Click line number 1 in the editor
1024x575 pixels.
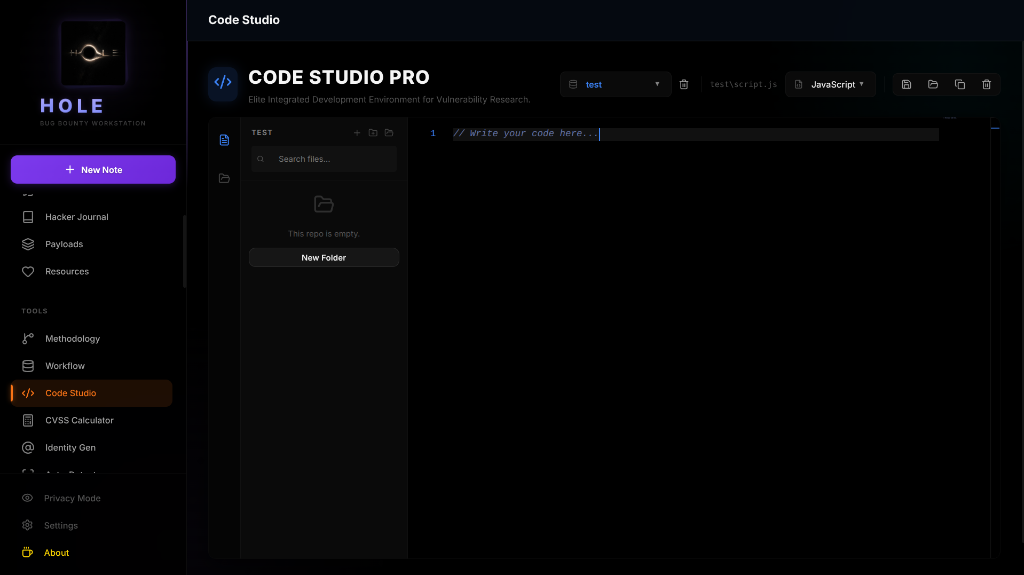coord(433,133)
